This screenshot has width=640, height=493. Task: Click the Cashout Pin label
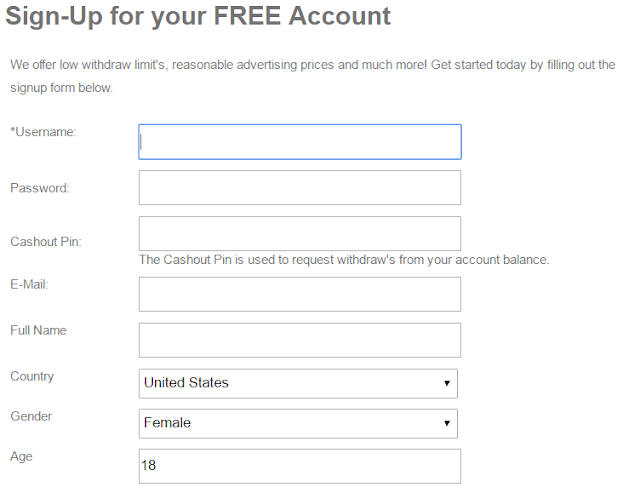[46, 242]
